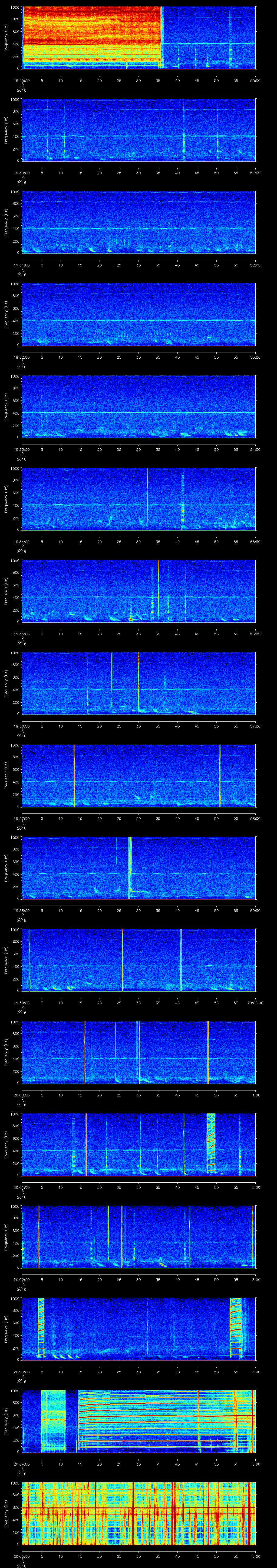
Task: Select the "20:02:00" start time label
Action: pos(22,1279)
